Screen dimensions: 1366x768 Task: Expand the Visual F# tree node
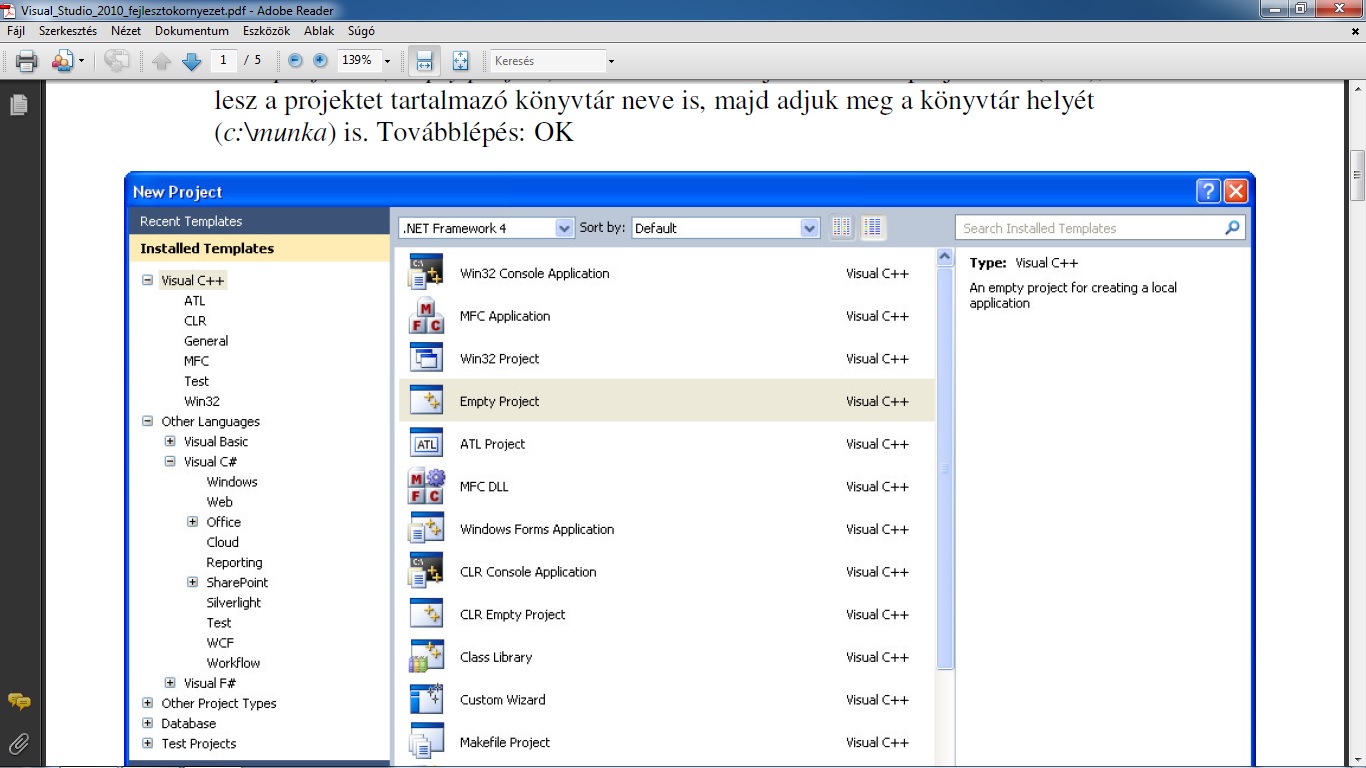coord(170,683)
